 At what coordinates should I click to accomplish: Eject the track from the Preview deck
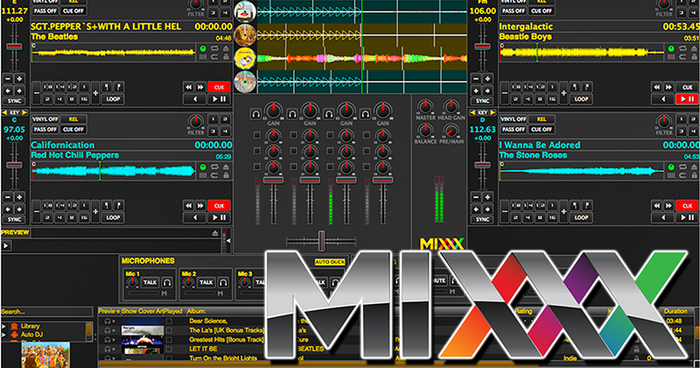click(x=215, y=233)
